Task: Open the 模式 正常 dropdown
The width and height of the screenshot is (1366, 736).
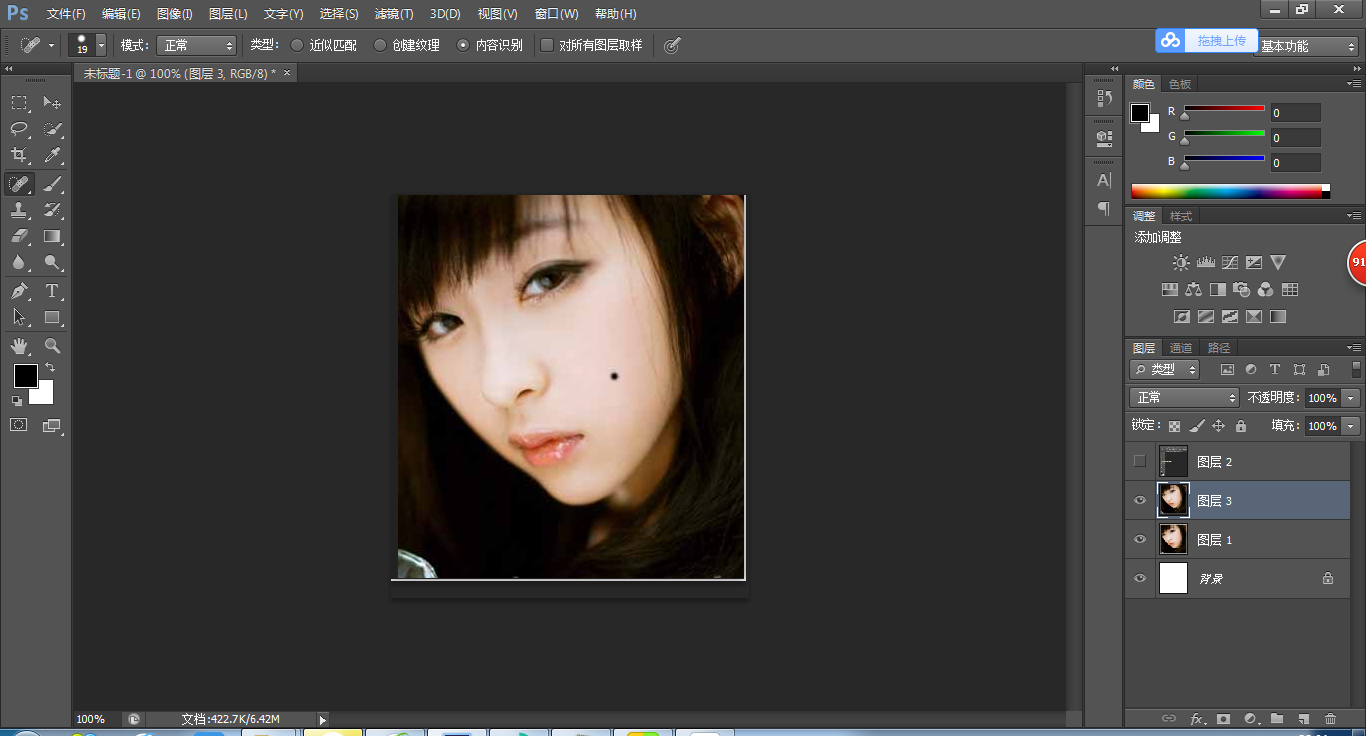Action: [196, 45]
